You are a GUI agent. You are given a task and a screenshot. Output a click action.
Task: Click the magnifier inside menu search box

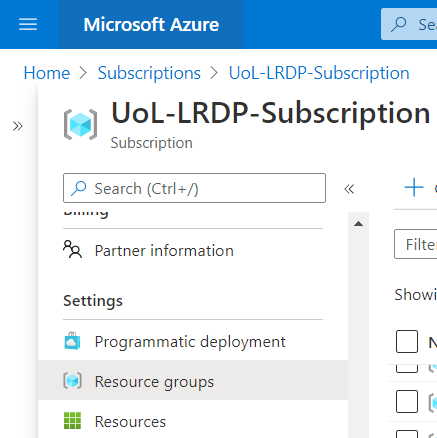click(x=79, y=188)
